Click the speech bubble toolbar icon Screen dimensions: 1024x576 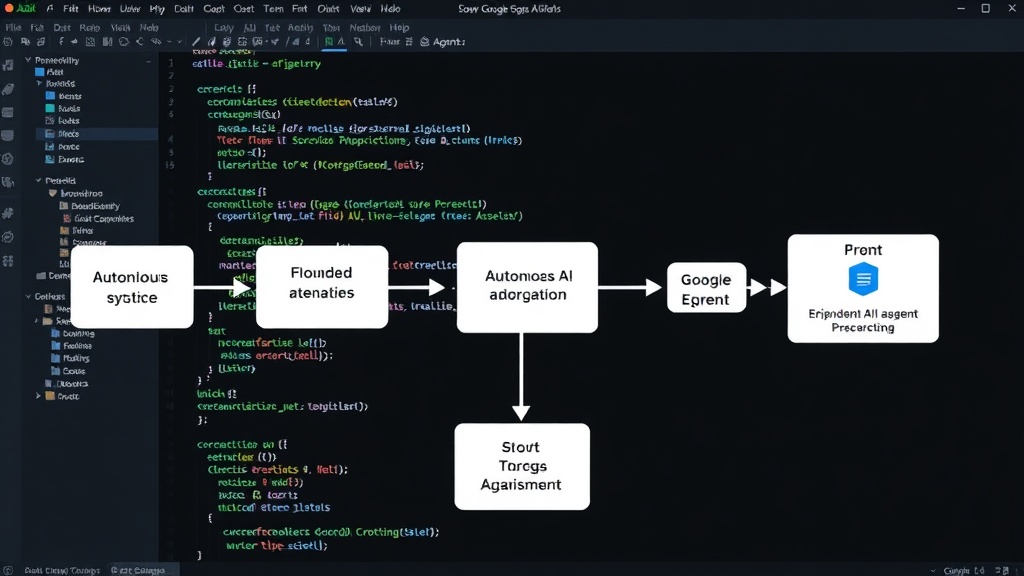[123, 42]
